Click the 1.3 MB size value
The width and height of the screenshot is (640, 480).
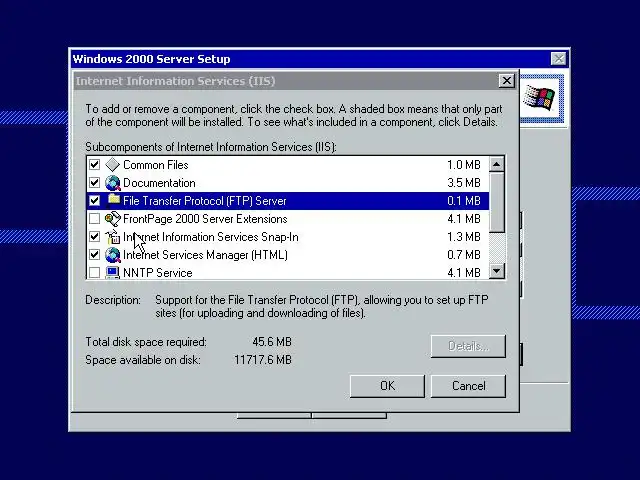464,237
